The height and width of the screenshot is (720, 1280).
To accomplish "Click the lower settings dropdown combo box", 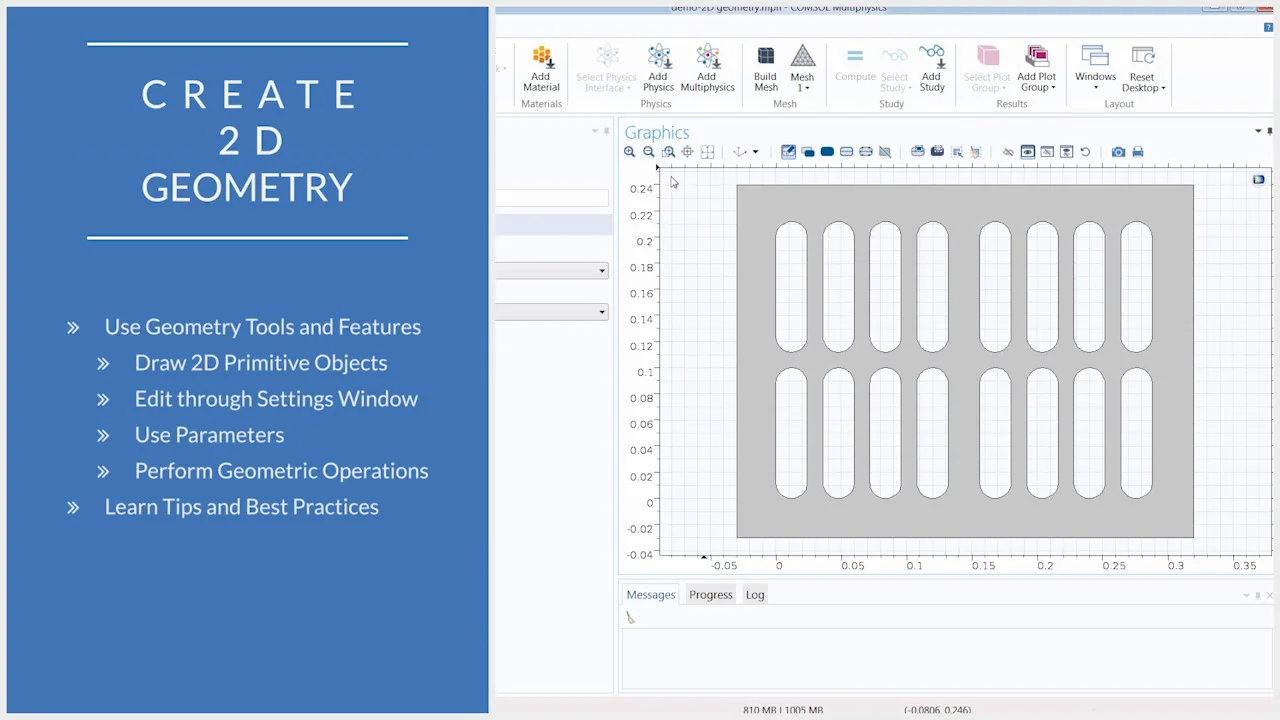I will [552, 312].
